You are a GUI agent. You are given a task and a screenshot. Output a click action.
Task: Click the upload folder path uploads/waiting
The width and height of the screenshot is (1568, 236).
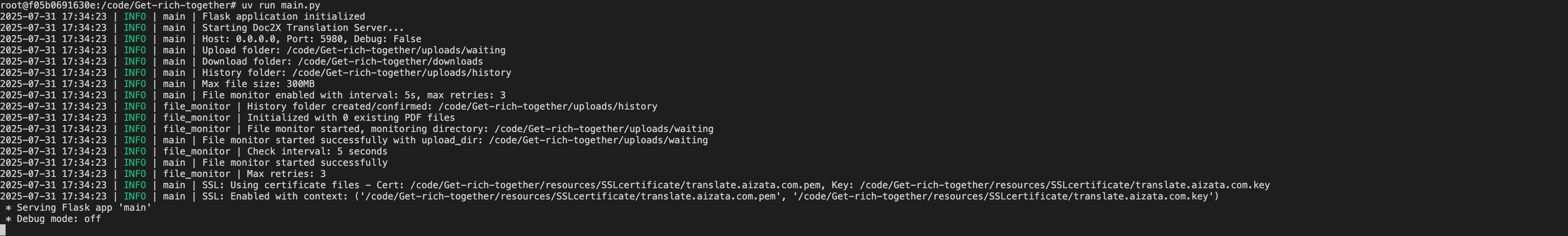396,51
